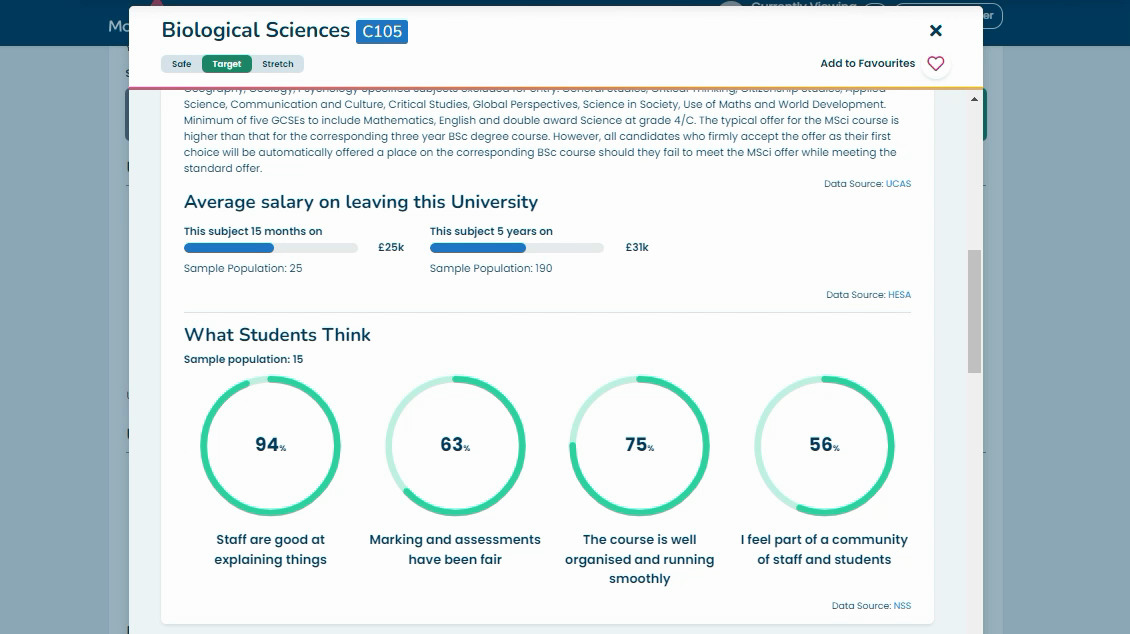Viewport: 1130px width, 634px height.
Task: Click the 'Add to Favourites' label
Action: pos(867,64)
